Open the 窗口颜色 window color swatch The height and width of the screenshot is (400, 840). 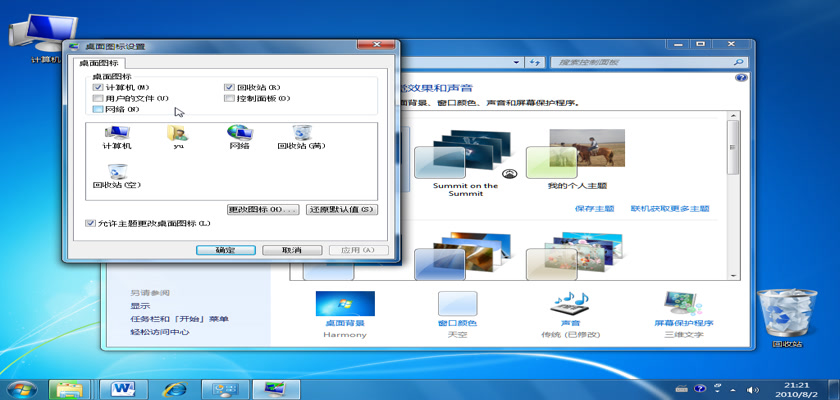457,308
